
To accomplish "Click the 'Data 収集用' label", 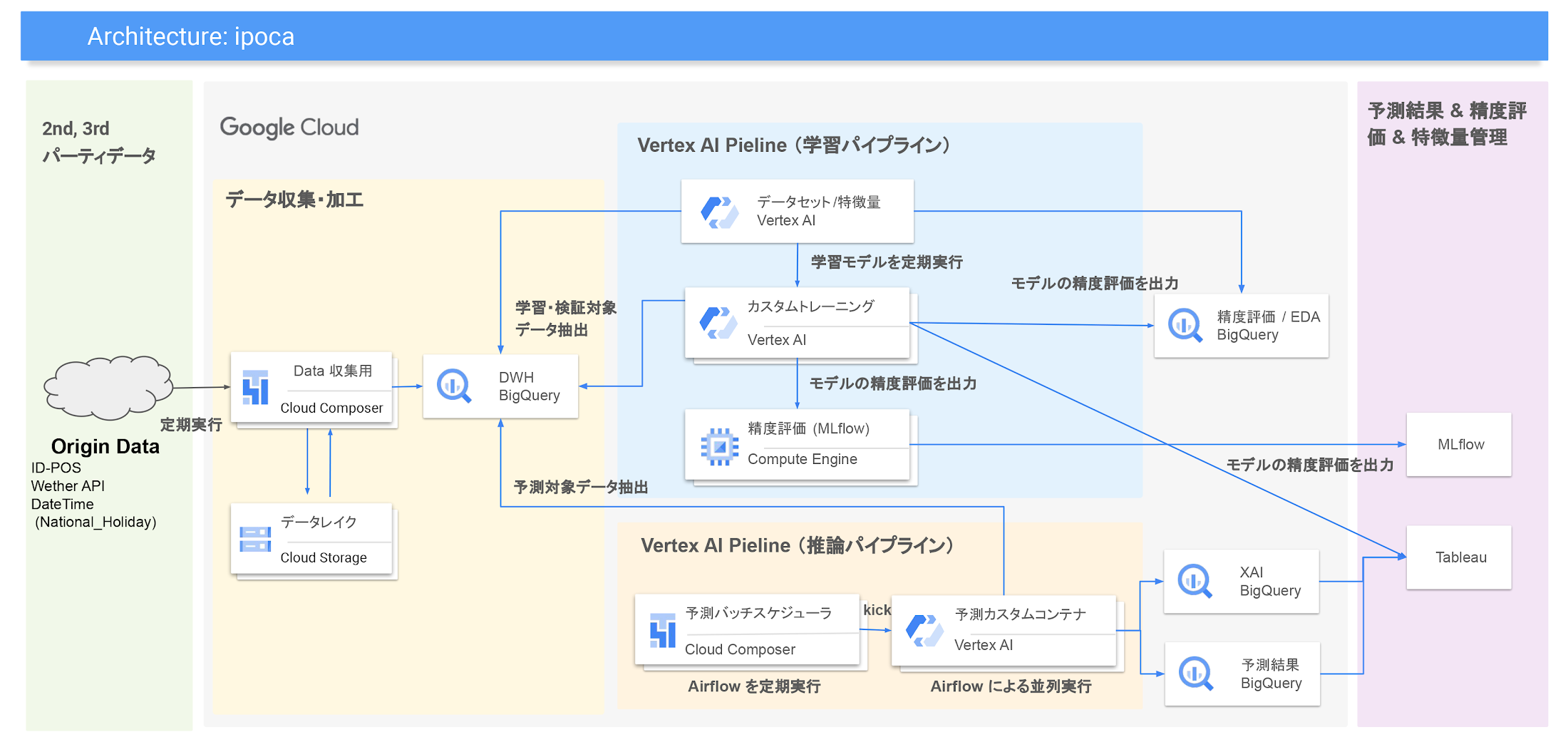I will (x=333, y=371).
